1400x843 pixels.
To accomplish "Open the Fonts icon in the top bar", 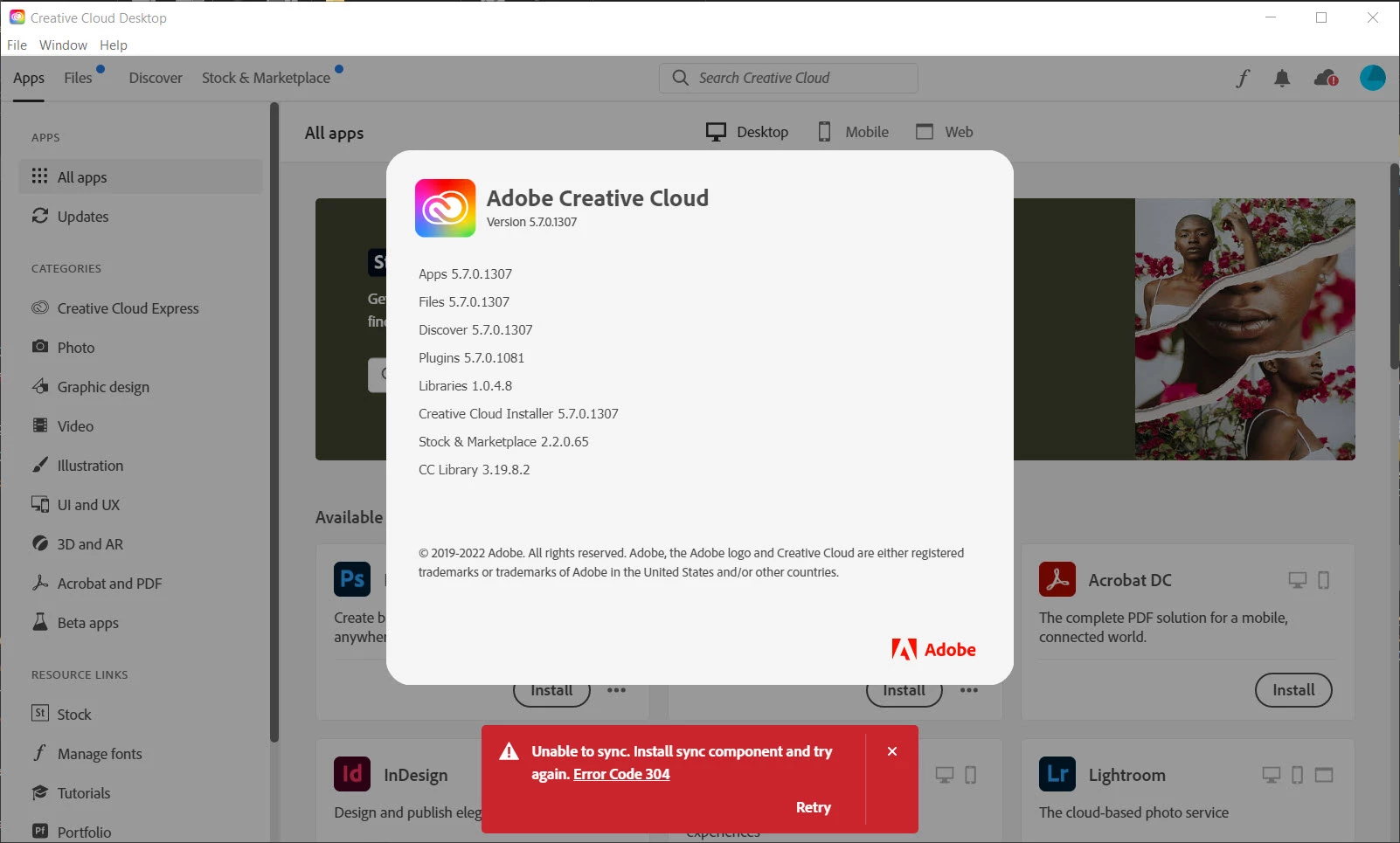I will tap(1243, 78).
